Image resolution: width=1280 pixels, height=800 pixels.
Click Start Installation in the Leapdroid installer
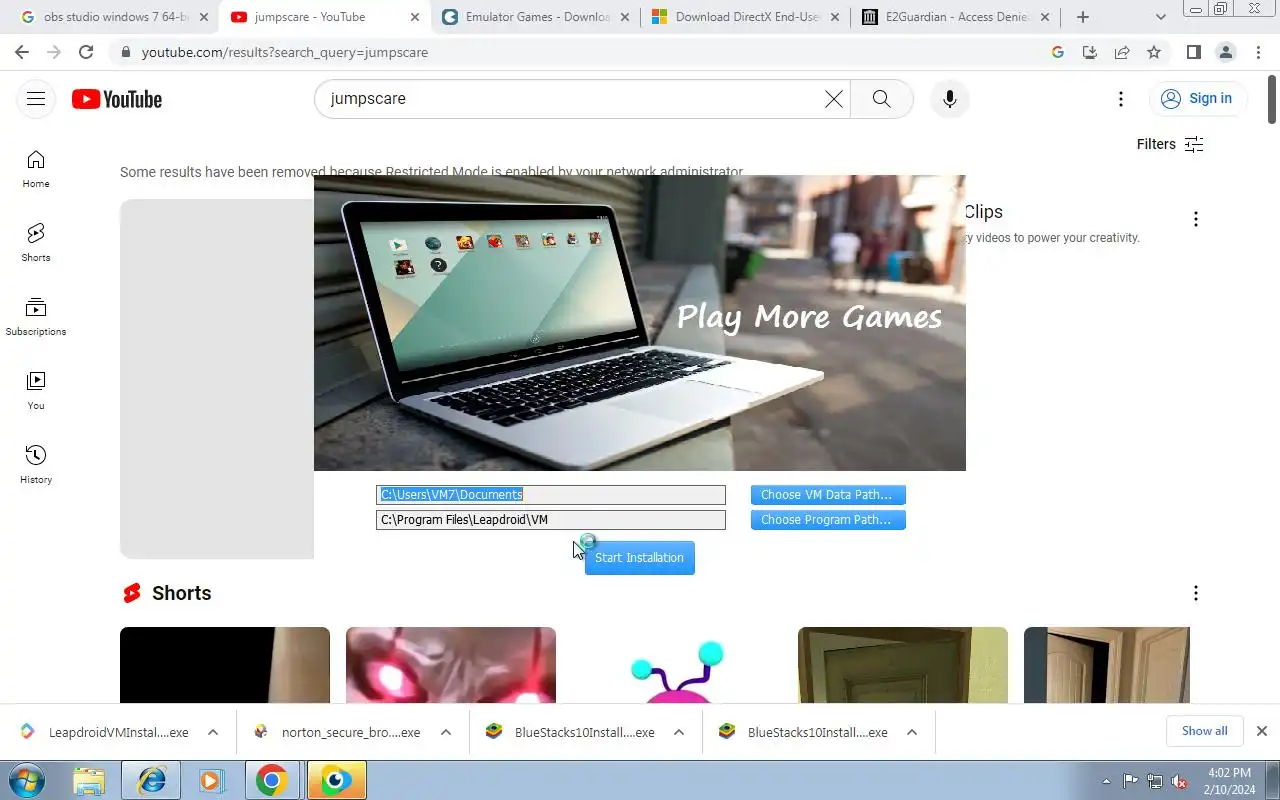click(x=639, y=558)
